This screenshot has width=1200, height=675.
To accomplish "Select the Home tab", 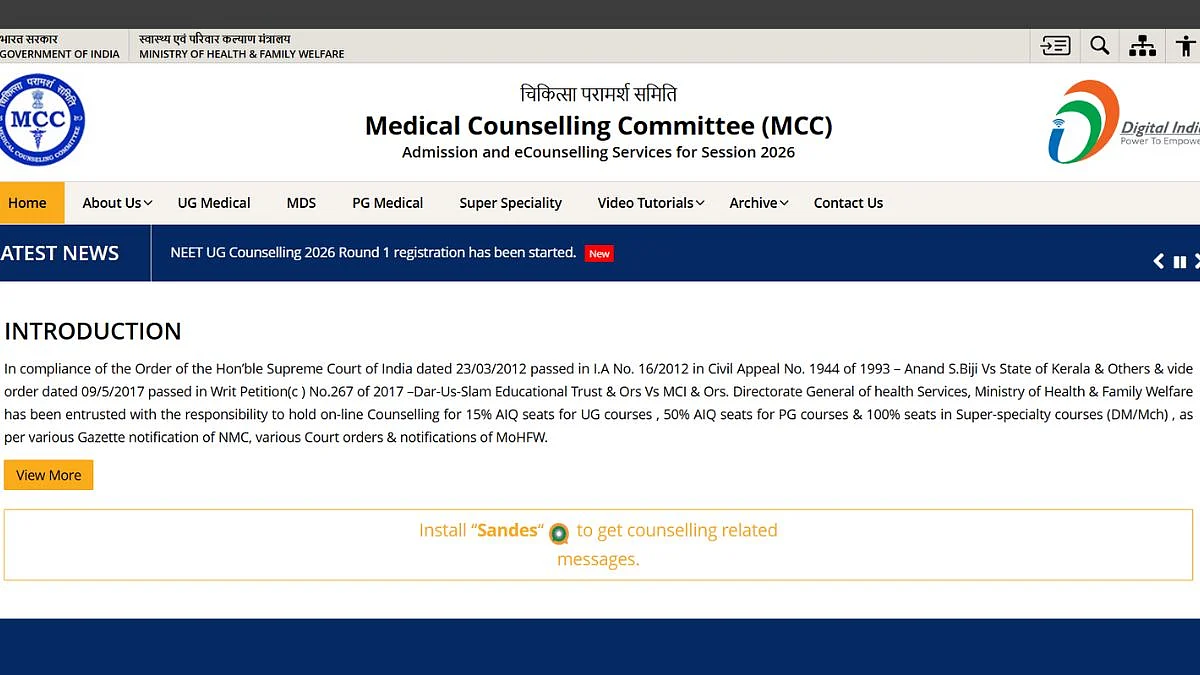I will point(30,203).
